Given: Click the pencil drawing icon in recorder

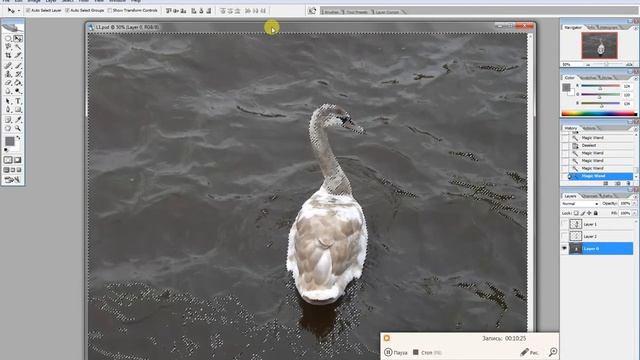Looking at the screenshot, I should (525, 352).
